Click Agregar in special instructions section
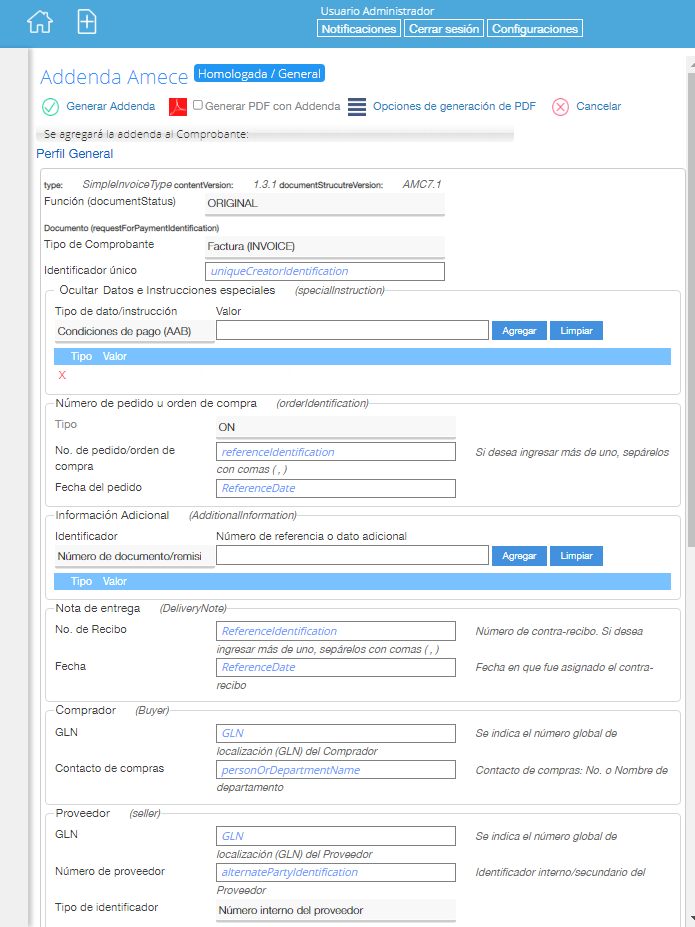Screen dimensions: 695x927 click(518, 331)
